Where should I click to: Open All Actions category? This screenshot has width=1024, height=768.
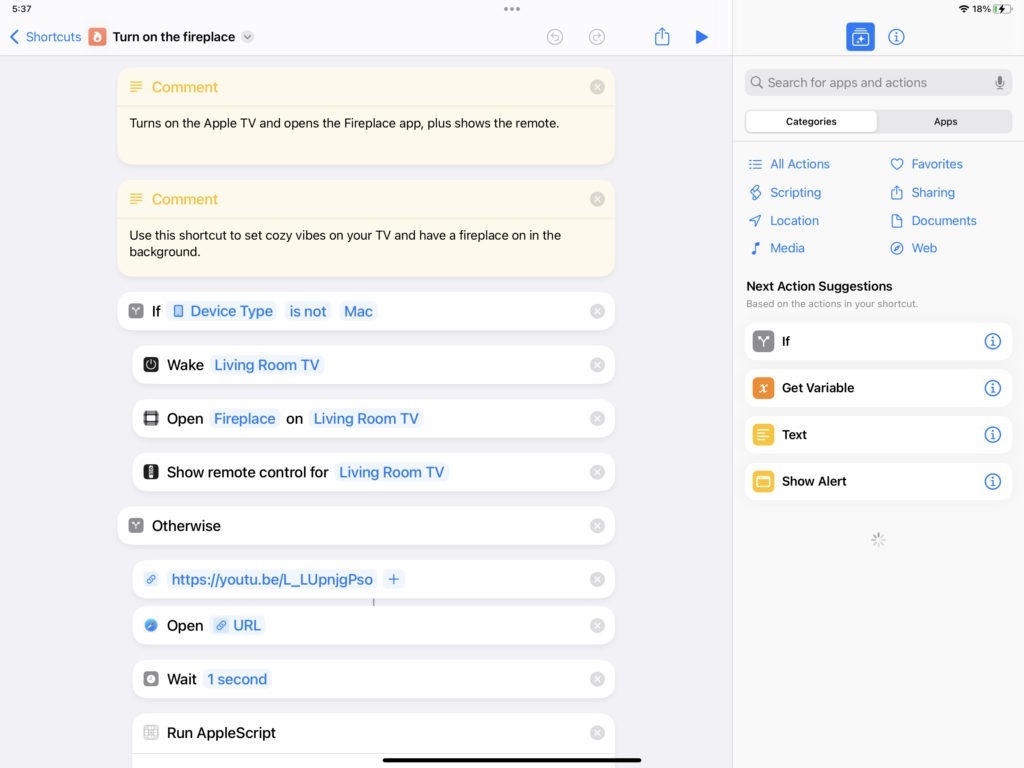(789, 164)
